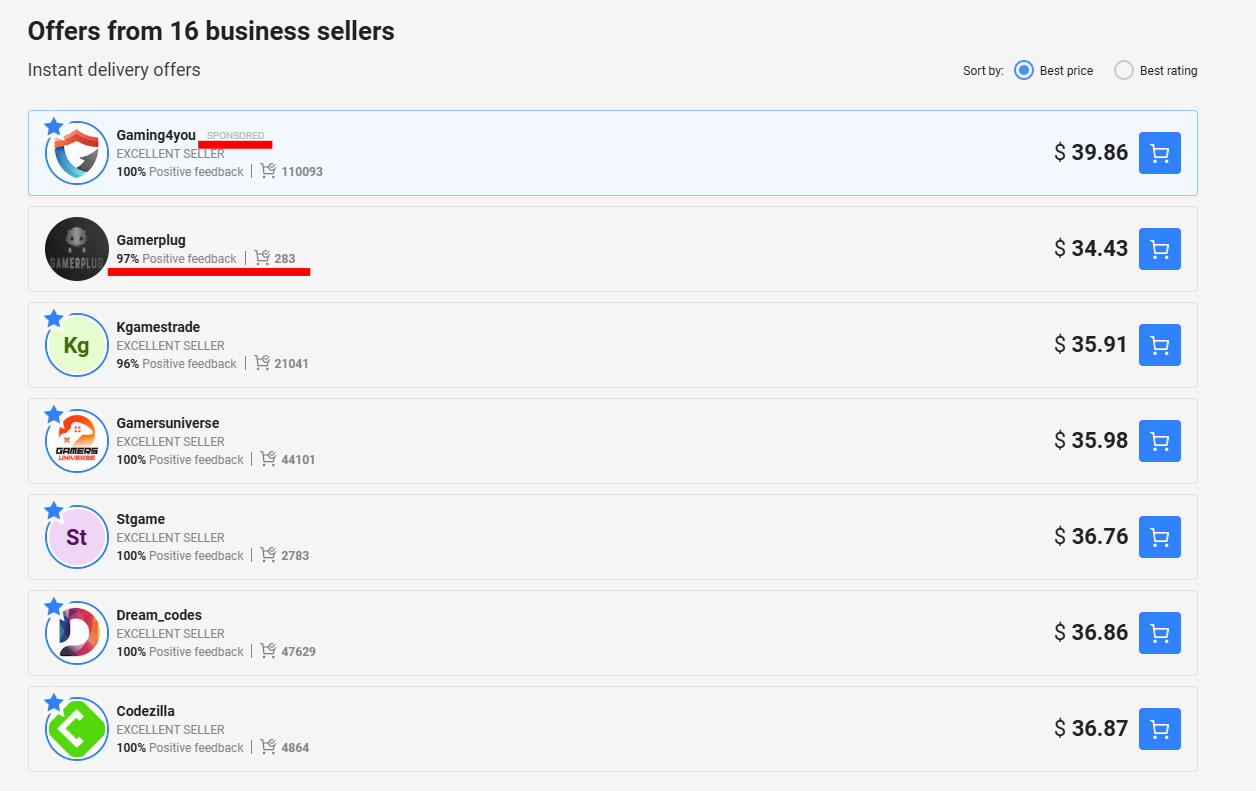Add Stgame $36.76 offer to cart

(1160, 537)
